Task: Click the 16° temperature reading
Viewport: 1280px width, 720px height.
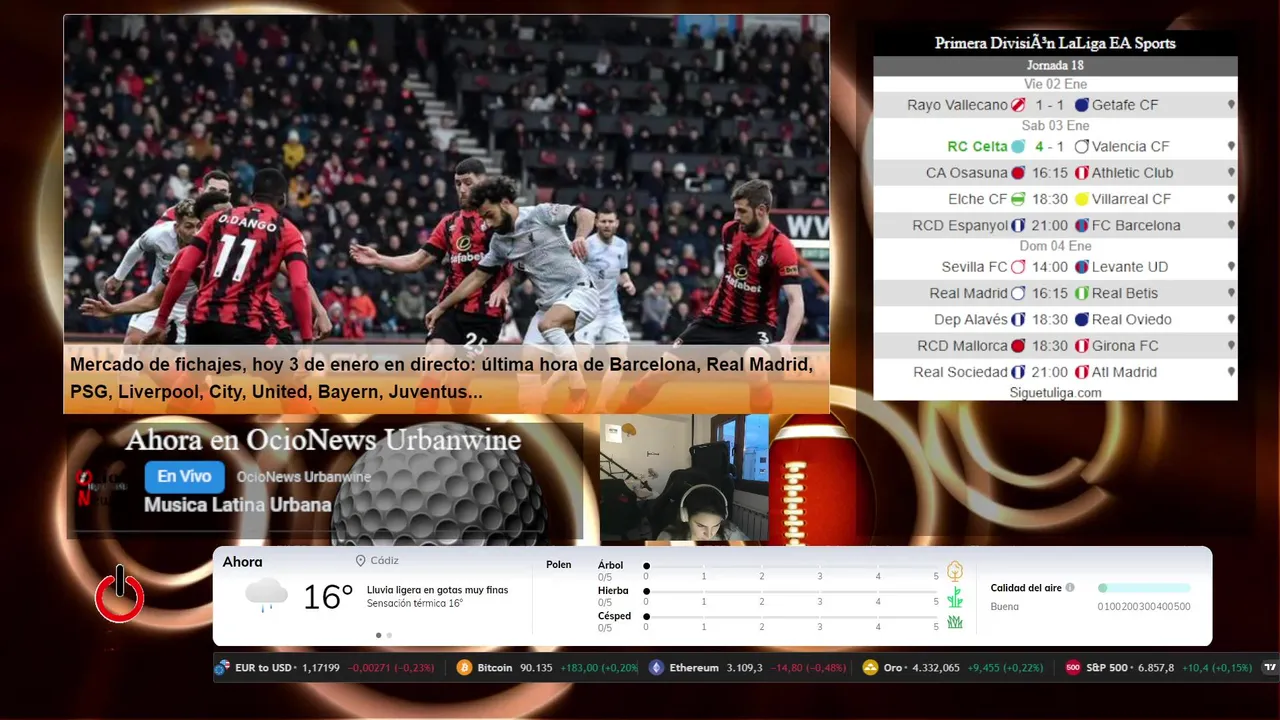Action: pyautogui.click(x=328, y=597)
